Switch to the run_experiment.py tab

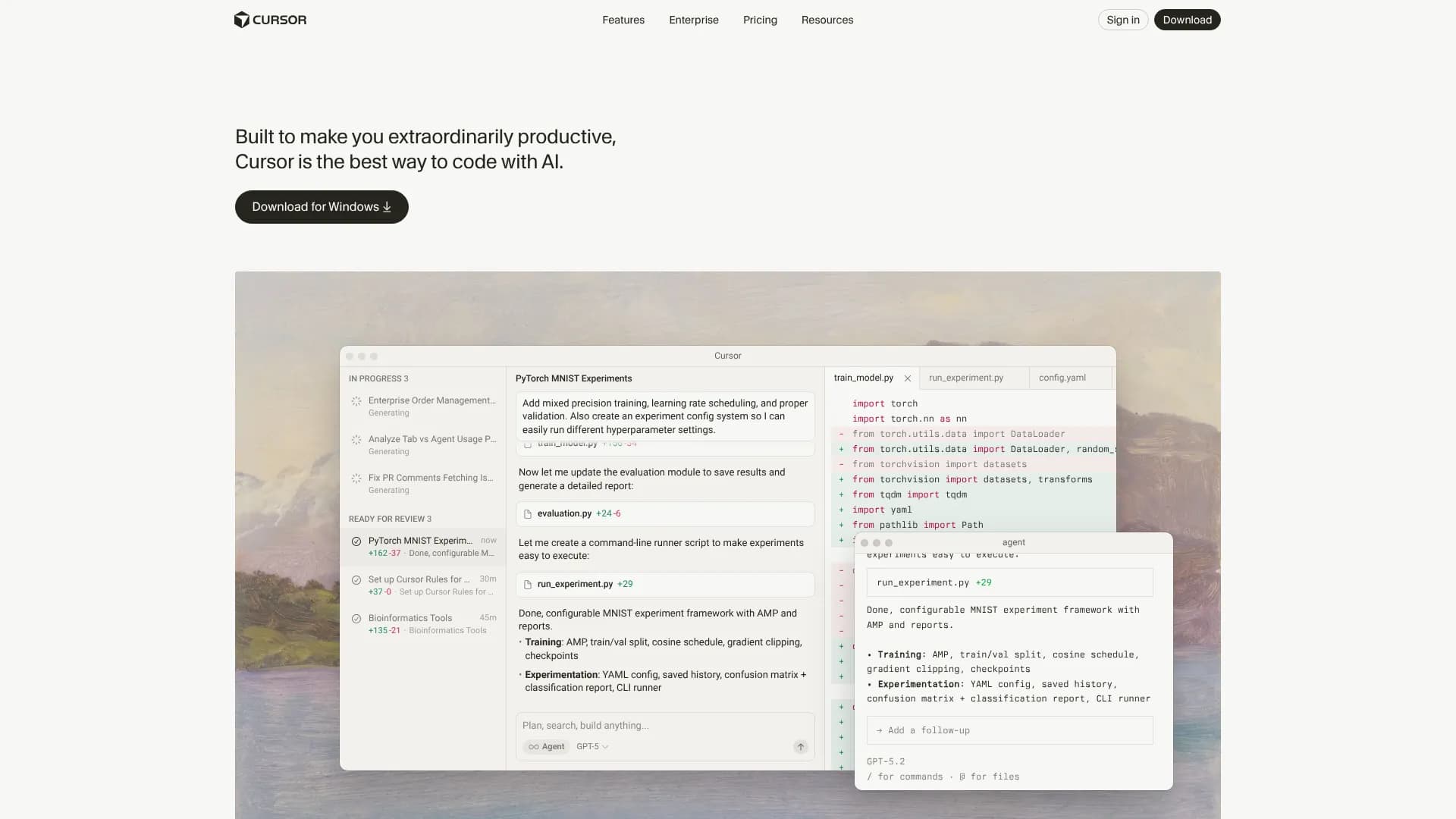click(x=966, y=378)
